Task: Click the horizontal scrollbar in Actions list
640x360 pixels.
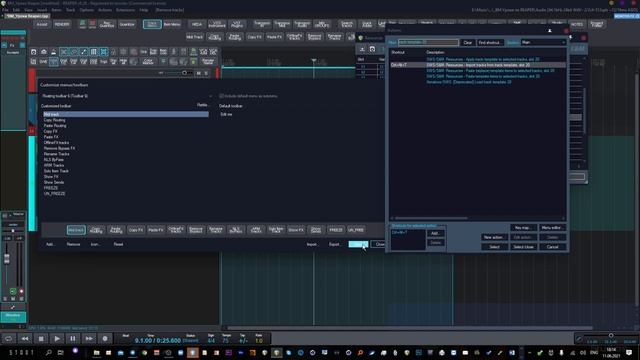Action: coord(431,218)
